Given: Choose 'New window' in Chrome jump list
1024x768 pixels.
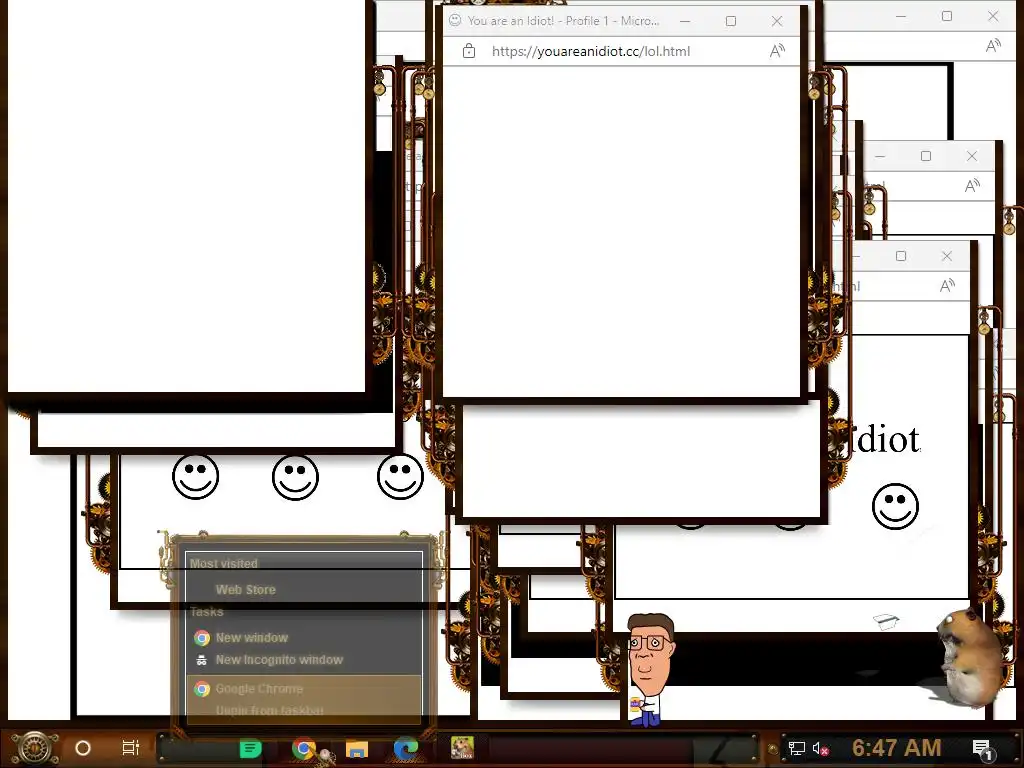Looking at the screenshot, I should point(304,637).
